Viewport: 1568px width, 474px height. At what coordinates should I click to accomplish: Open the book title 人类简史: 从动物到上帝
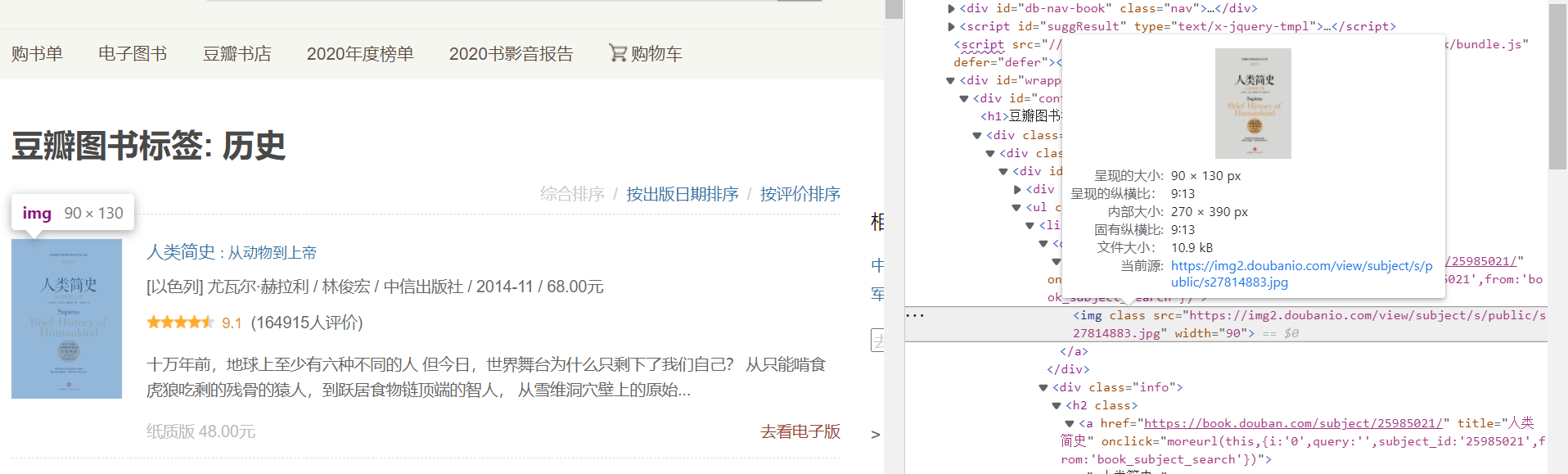pyautogui.click(x=232, y=252)
